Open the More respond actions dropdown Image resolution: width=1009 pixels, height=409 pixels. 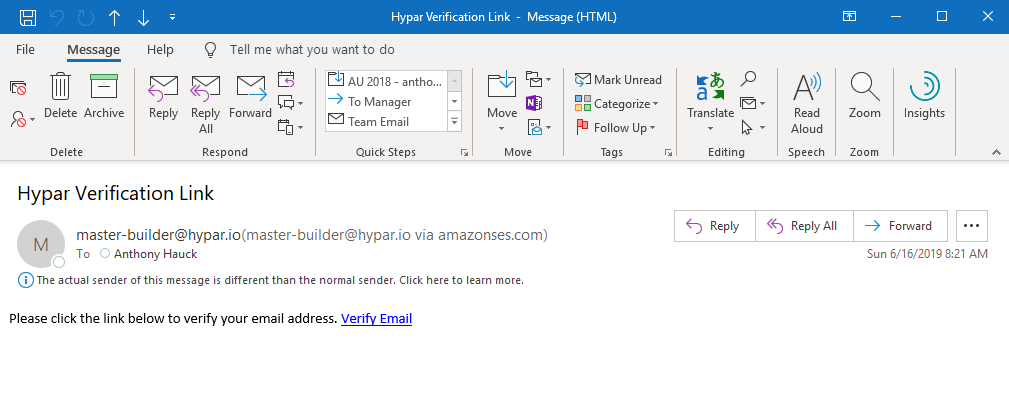pyautogui.click(x=290, y=127)
